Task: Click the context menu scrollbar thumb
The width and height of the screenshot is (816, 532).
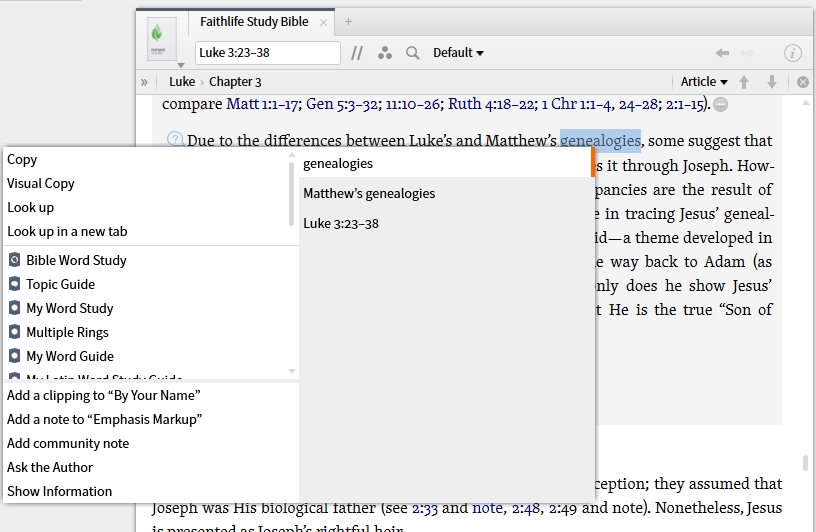Action: 291,194
